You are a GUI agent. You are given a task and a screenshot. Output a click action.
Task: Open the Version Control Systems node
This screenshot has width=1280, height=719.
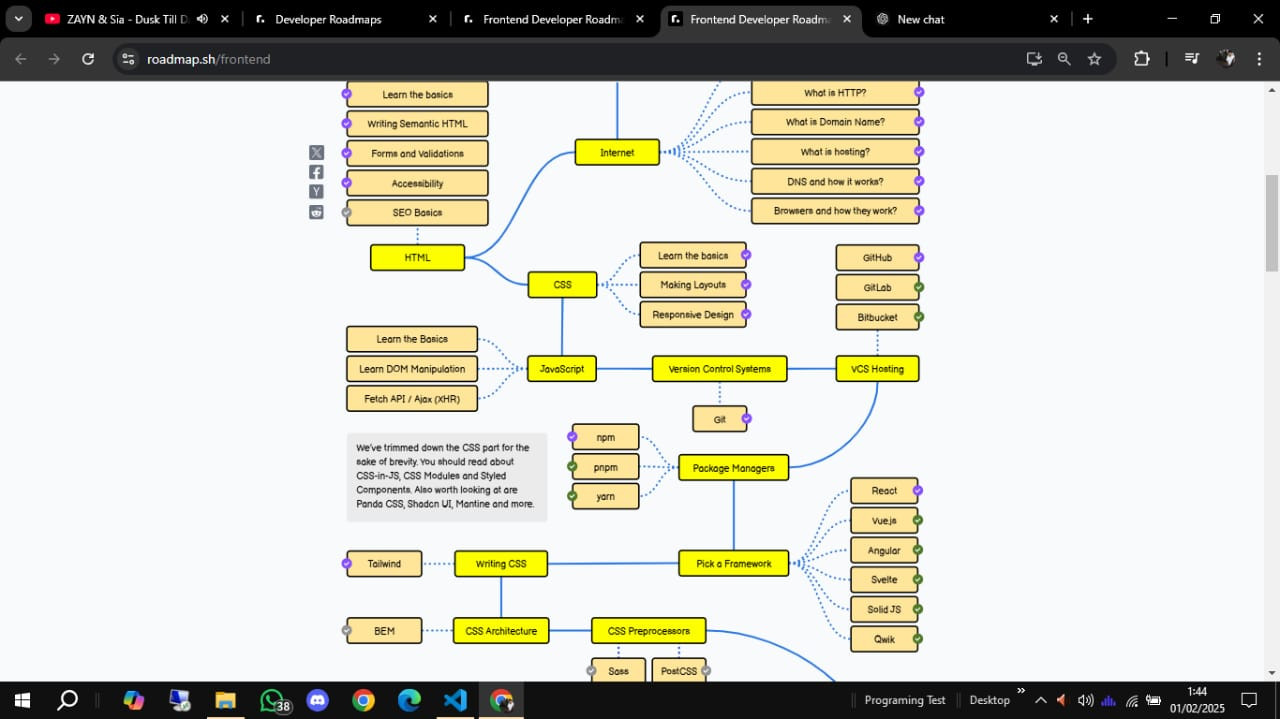(719, 369)
